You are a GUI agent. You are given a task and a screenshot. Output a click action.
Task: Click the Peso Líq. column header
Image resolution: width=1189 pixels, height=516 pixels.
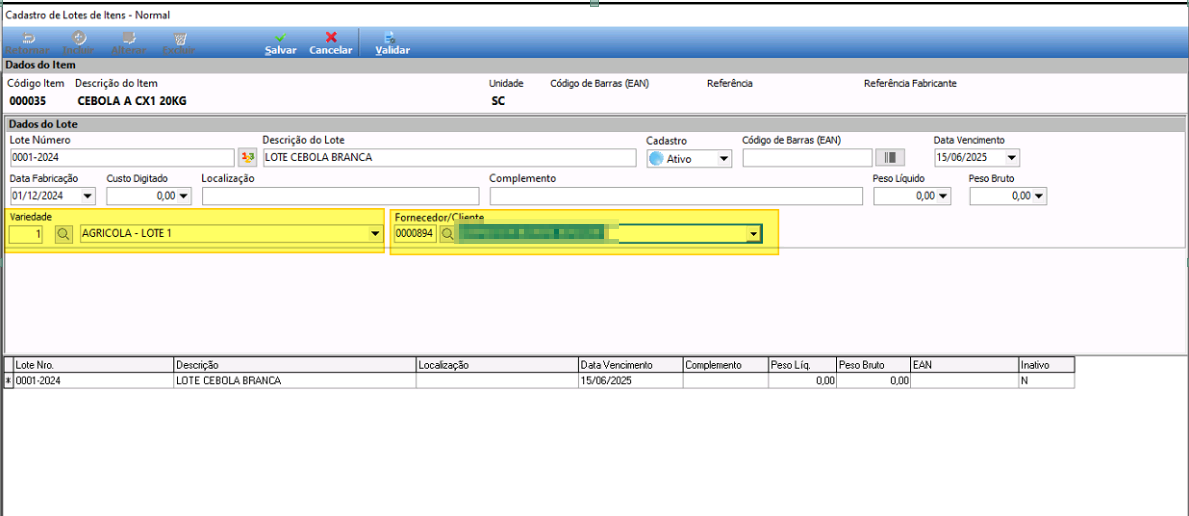[x=802, y=365]
